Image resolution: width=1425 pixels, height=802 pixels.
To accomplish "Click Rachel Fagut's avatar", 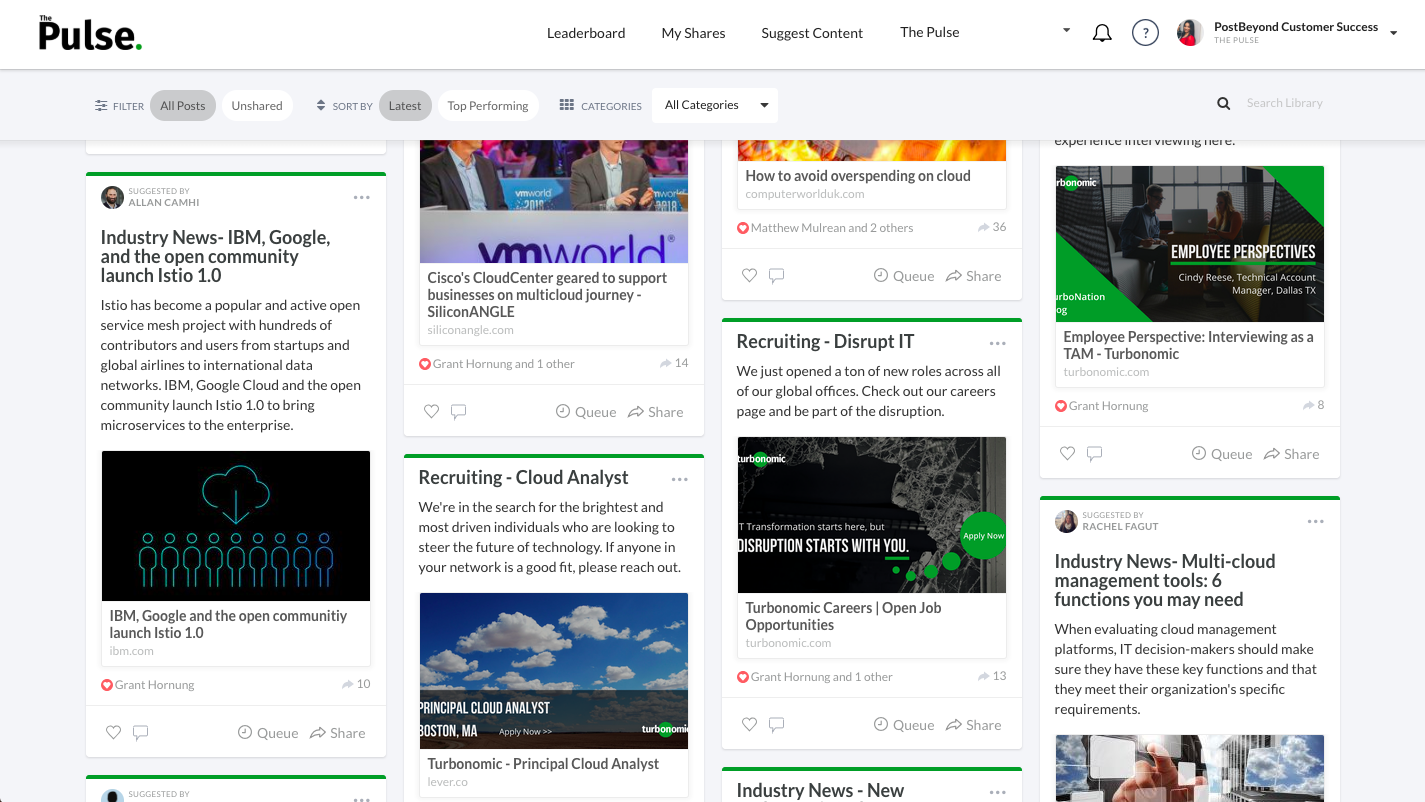I will 1067,521.
